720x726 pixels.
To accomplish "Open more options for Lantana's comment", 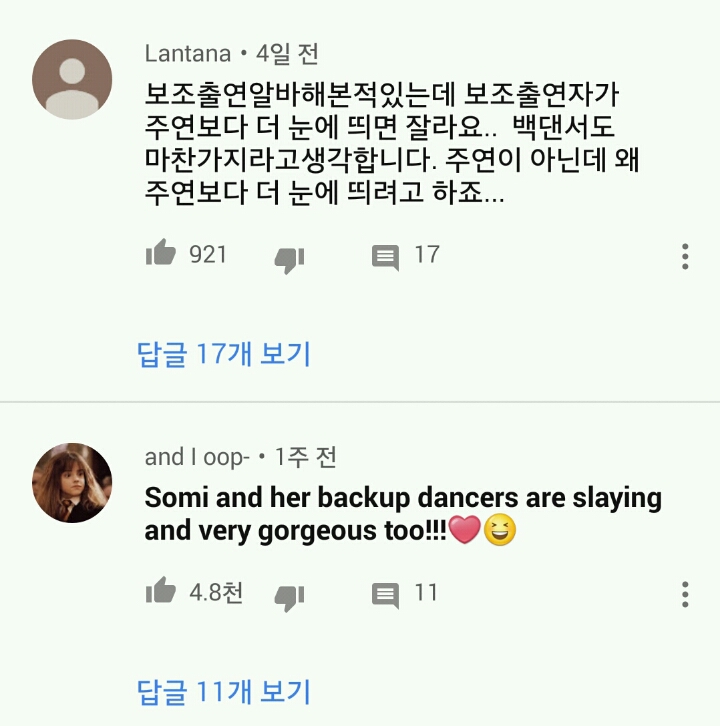I will click(x=685, y=256).
